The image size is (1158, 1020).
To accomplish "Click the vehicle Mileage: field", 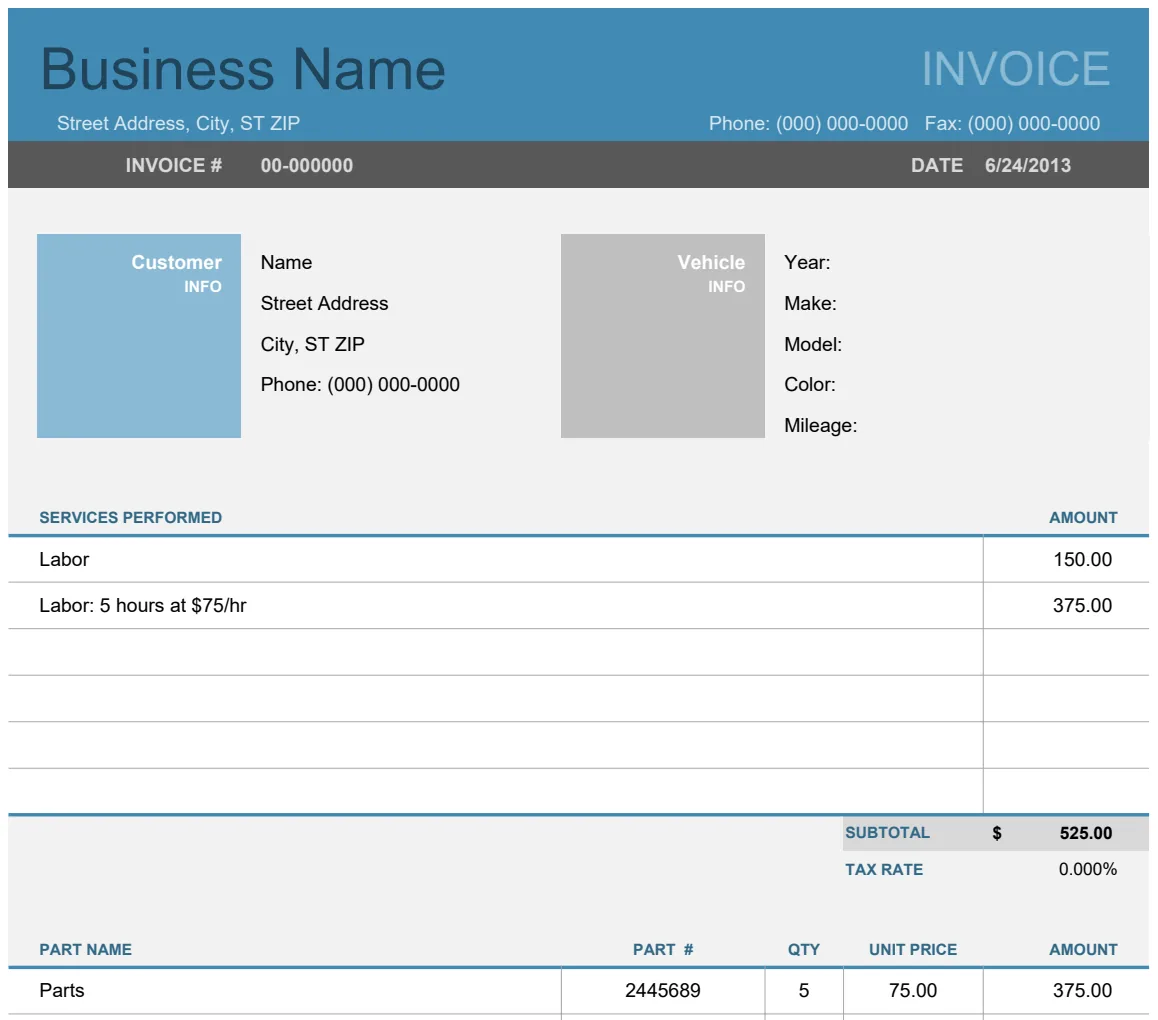I will click(820, 426).
